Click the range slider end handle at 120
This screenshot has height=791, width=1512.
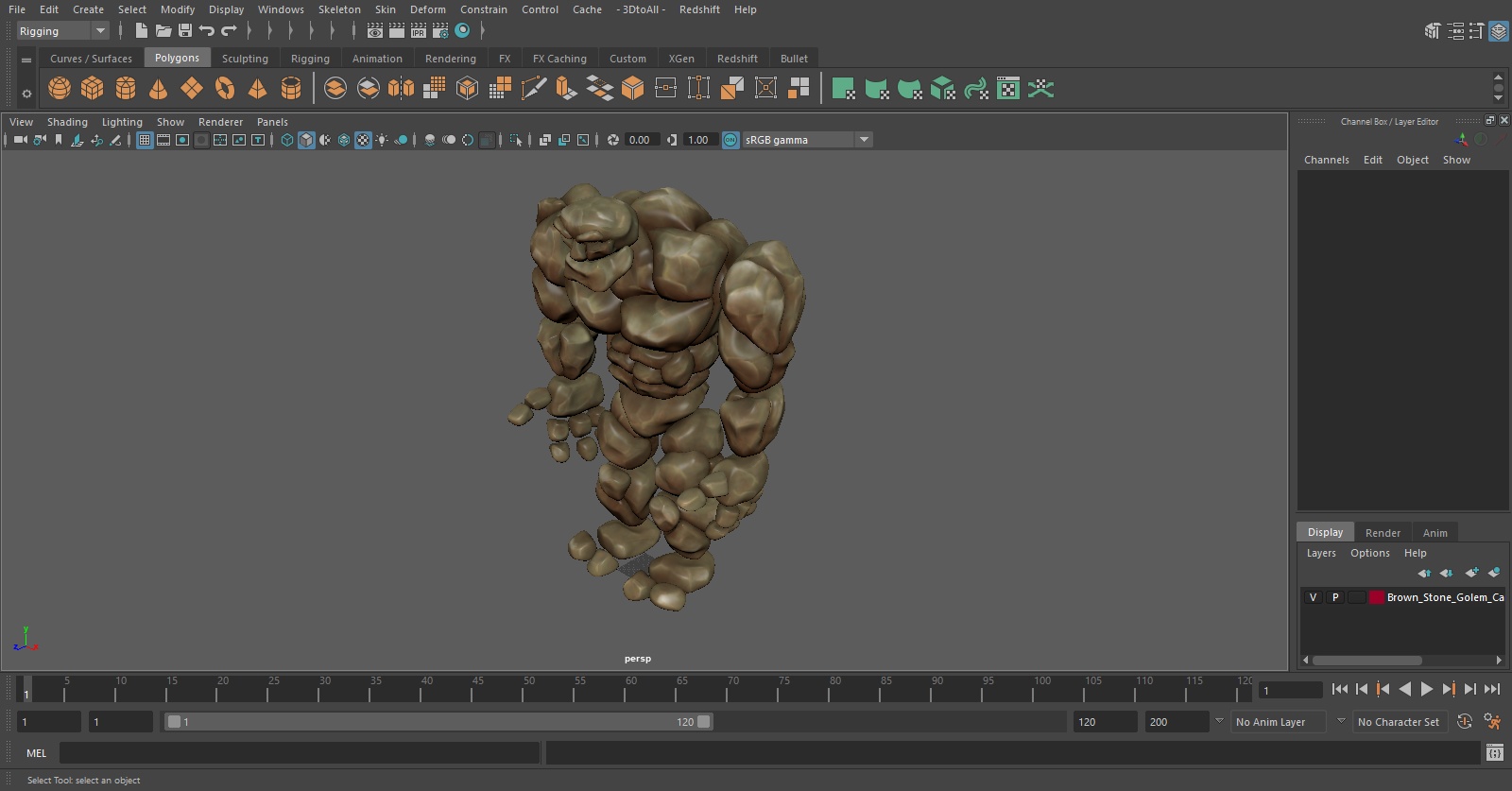tap(704, 722)
